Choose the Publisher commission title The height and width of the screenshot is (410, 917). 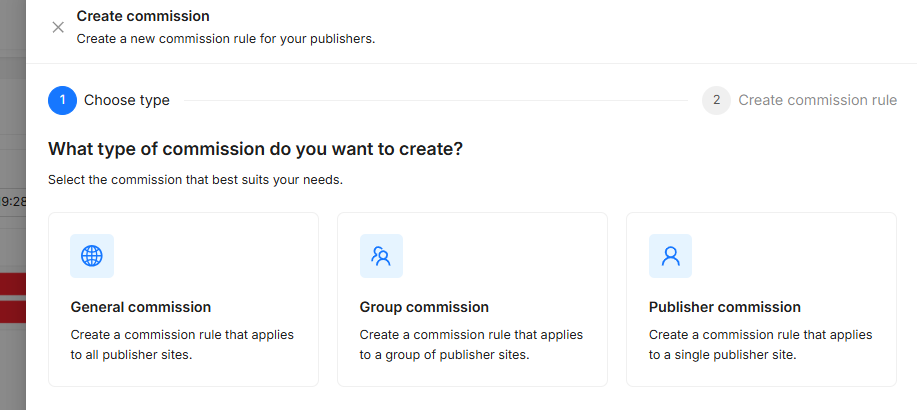pyautogui.click(x=725, y=307)
